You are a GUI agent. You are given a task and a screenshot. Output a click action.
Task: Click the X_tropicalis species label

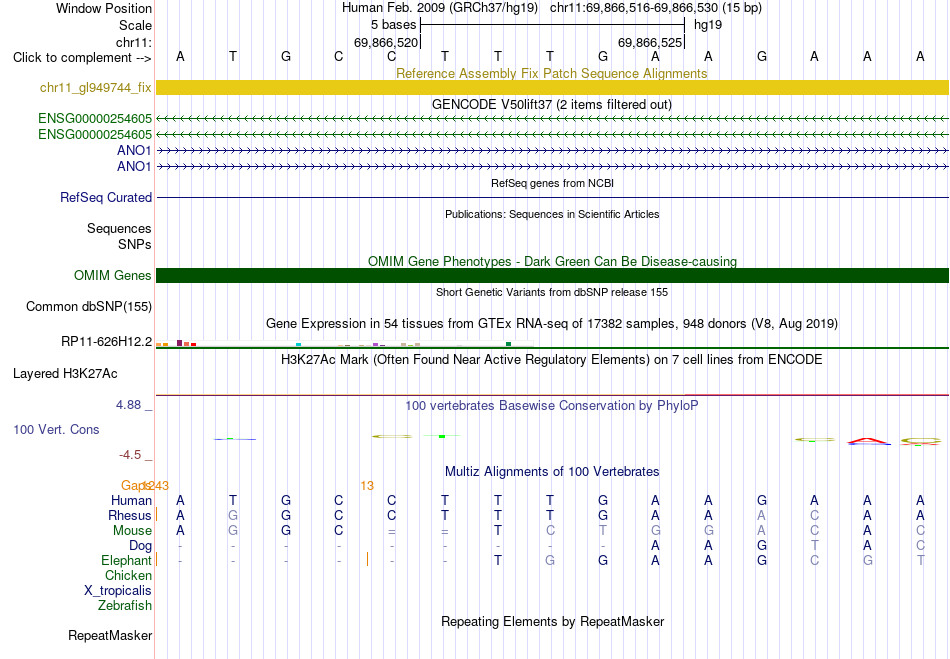coord(118,591)
